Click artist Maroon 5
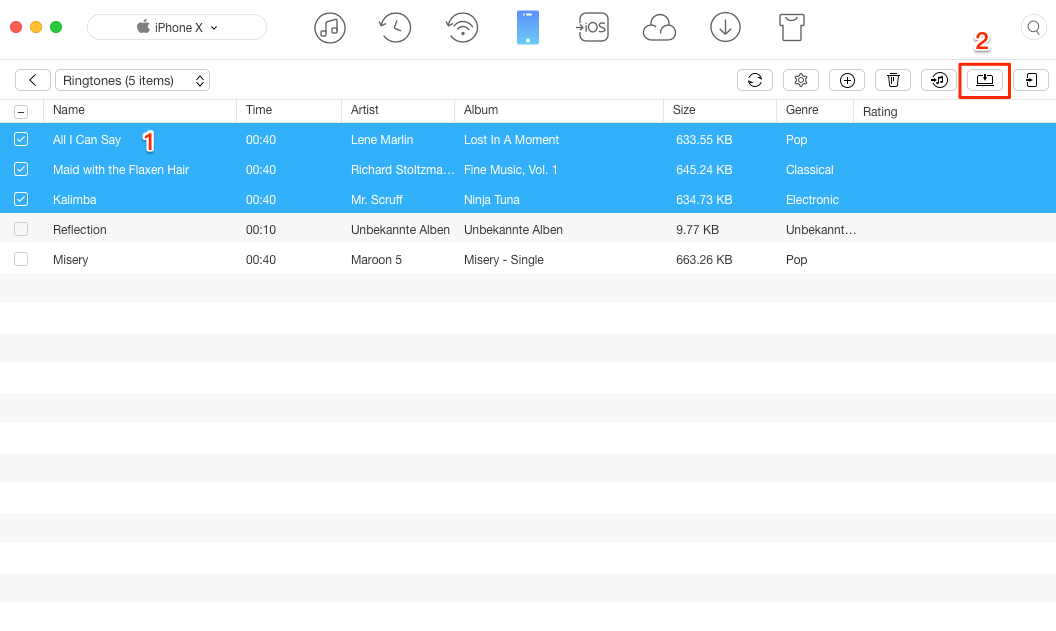 click(x=376, y=260)
